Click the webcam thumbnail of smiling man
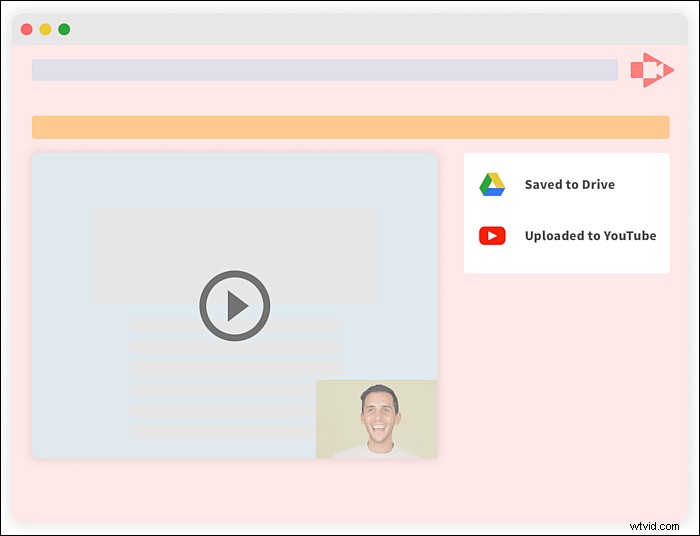 (377, 419)
